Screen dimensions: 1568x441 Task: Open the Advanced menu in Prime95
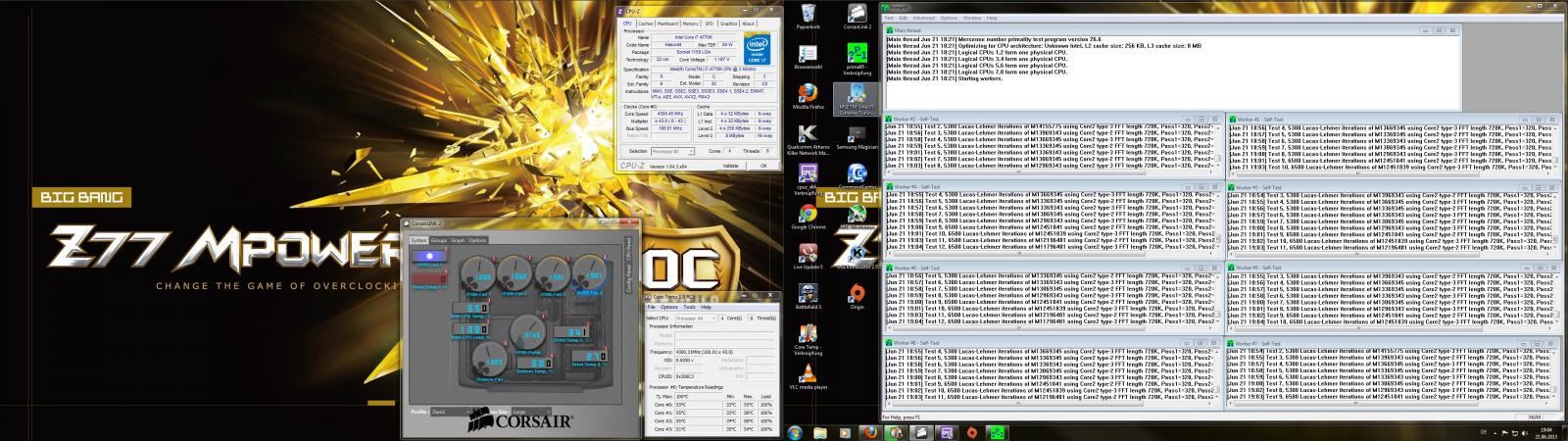(923, 18)
